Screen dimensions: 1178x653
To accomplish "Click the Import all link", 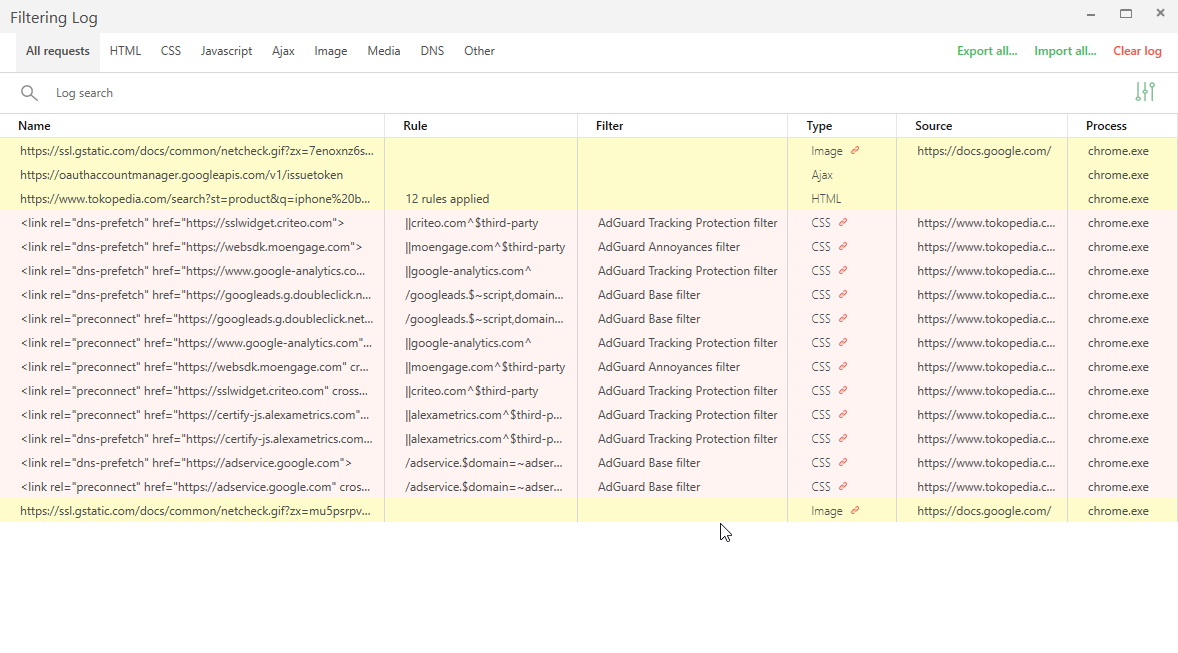I will [x=1064, y=50].
